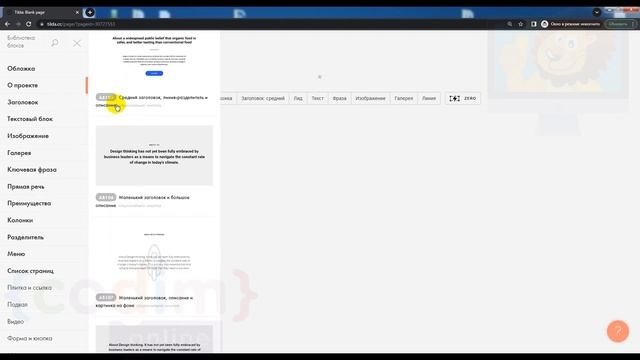Open search in the block library
This screenshot has height=360, width=640.
pyautogui.click(x=55, y=43)
